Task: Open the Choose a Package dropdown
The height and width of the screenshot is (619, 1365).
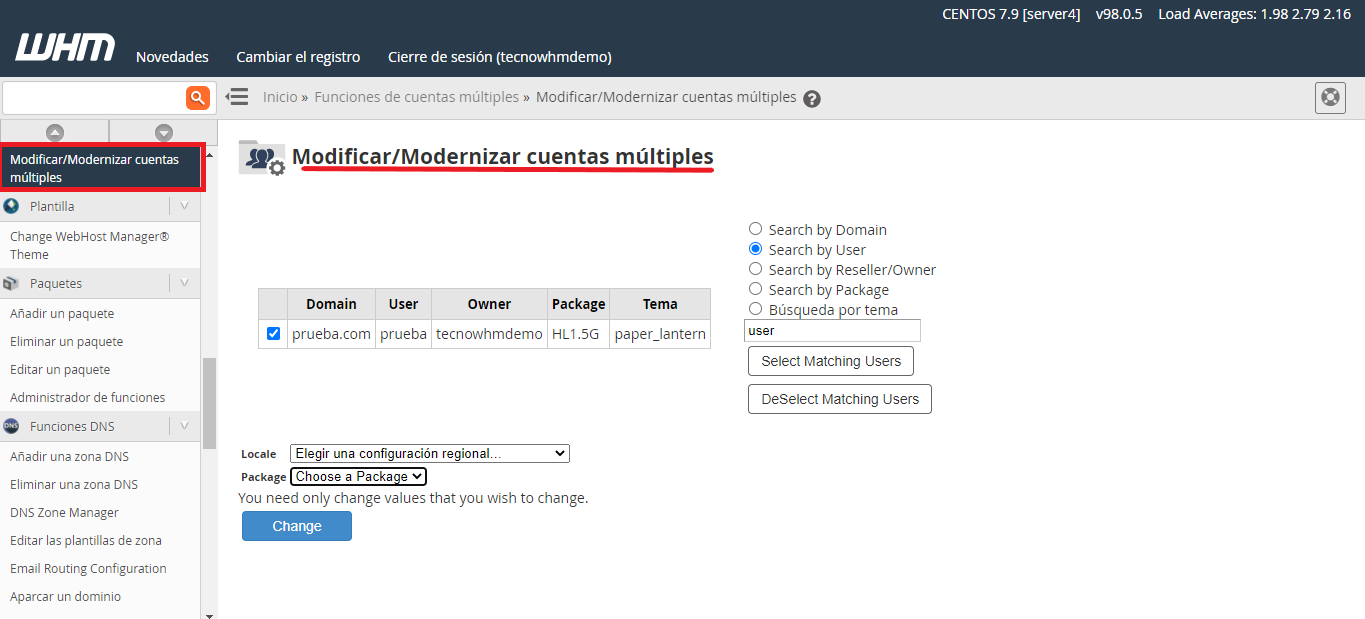Action: [x=358, y=477]
